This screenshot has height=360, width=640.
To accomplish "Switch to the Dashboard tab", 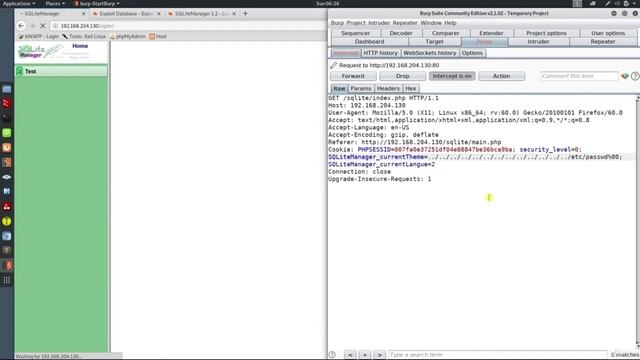I will click(x=369, y=42).
